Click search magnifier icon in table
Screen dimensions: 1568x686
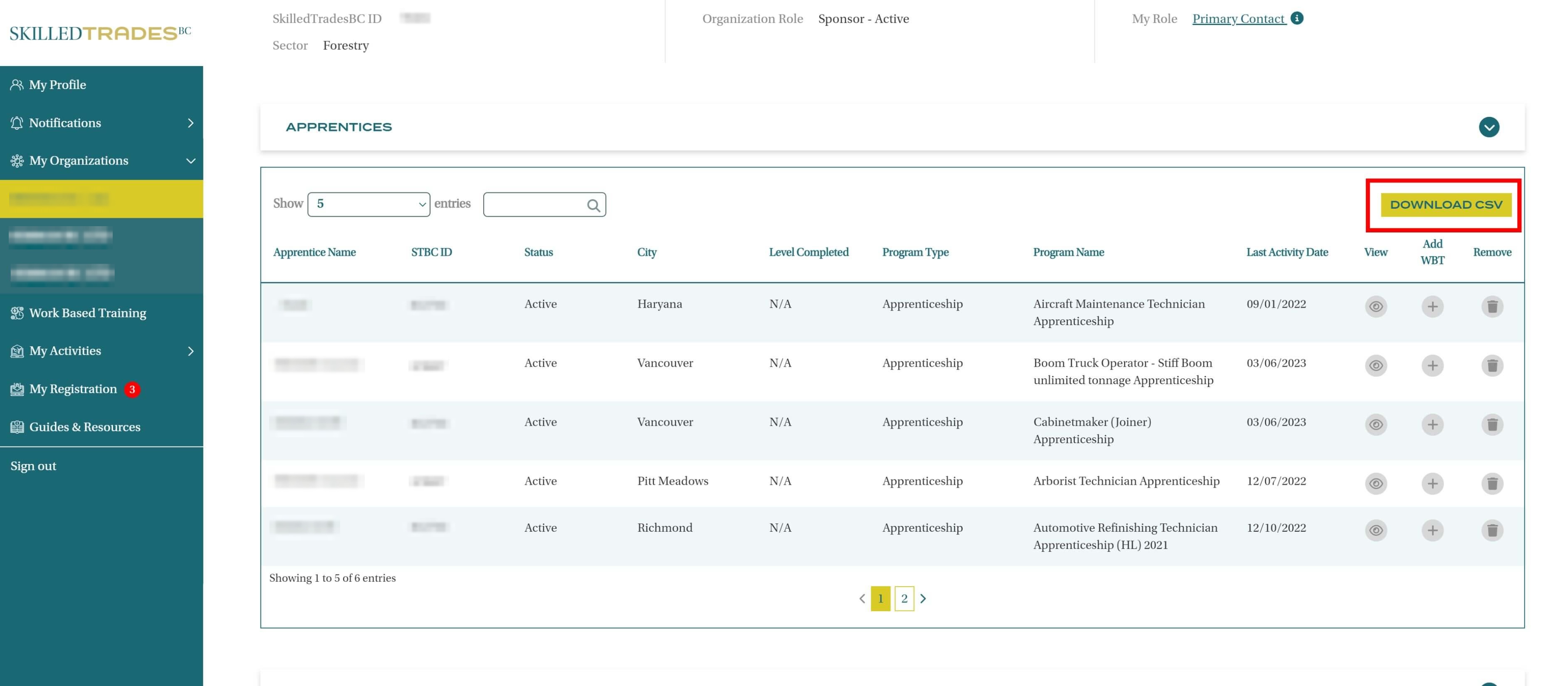tap(593, 205)
